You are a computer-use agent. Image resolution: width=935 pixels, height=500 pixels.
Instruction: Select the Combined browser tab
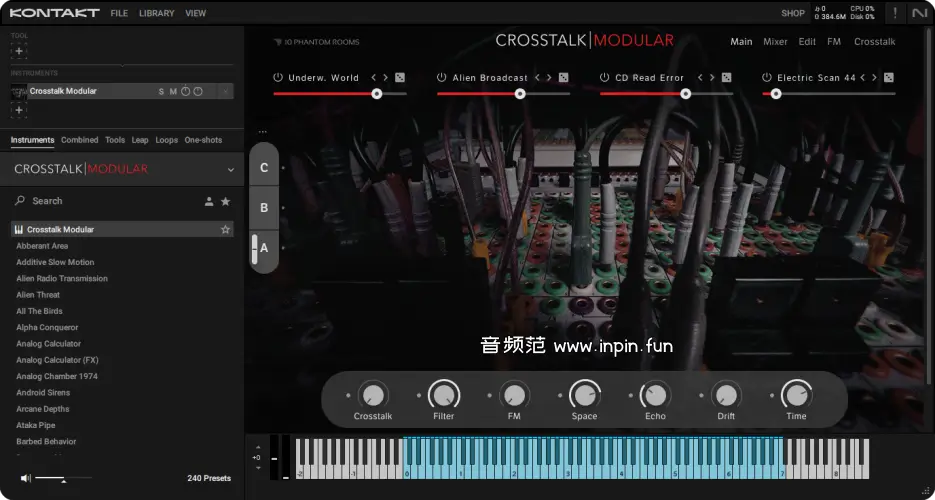79,140
